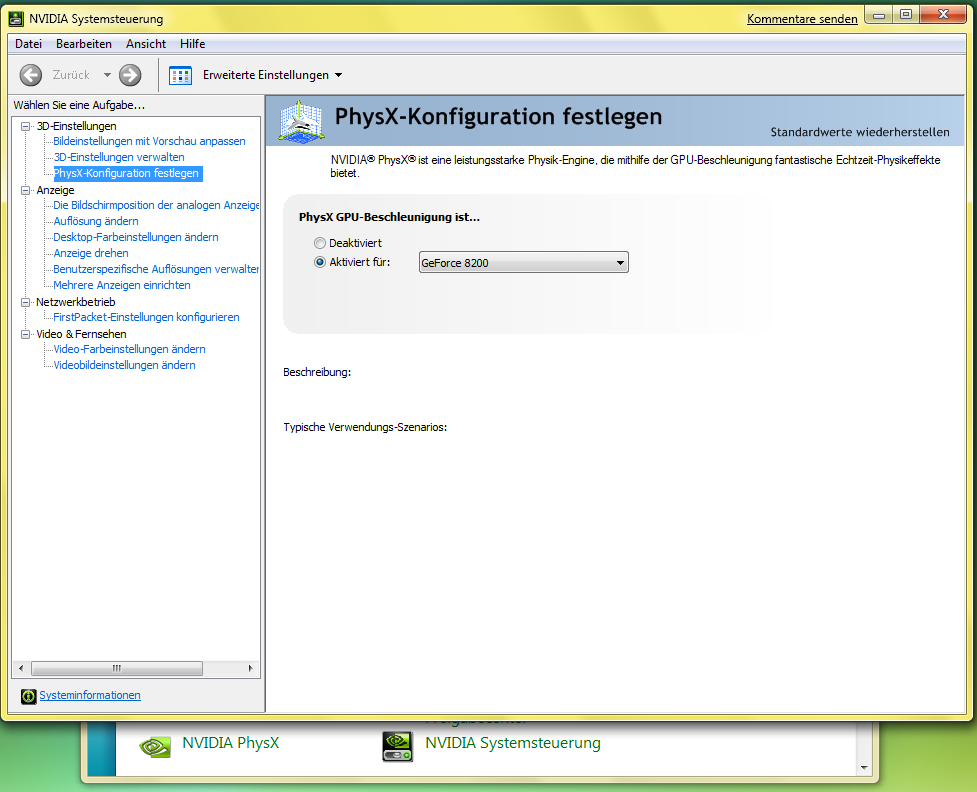Viewport: 977px width, 792px height.
Task: Close the NVIDIA Systemsteuerung window
Action: coord(943,15)
